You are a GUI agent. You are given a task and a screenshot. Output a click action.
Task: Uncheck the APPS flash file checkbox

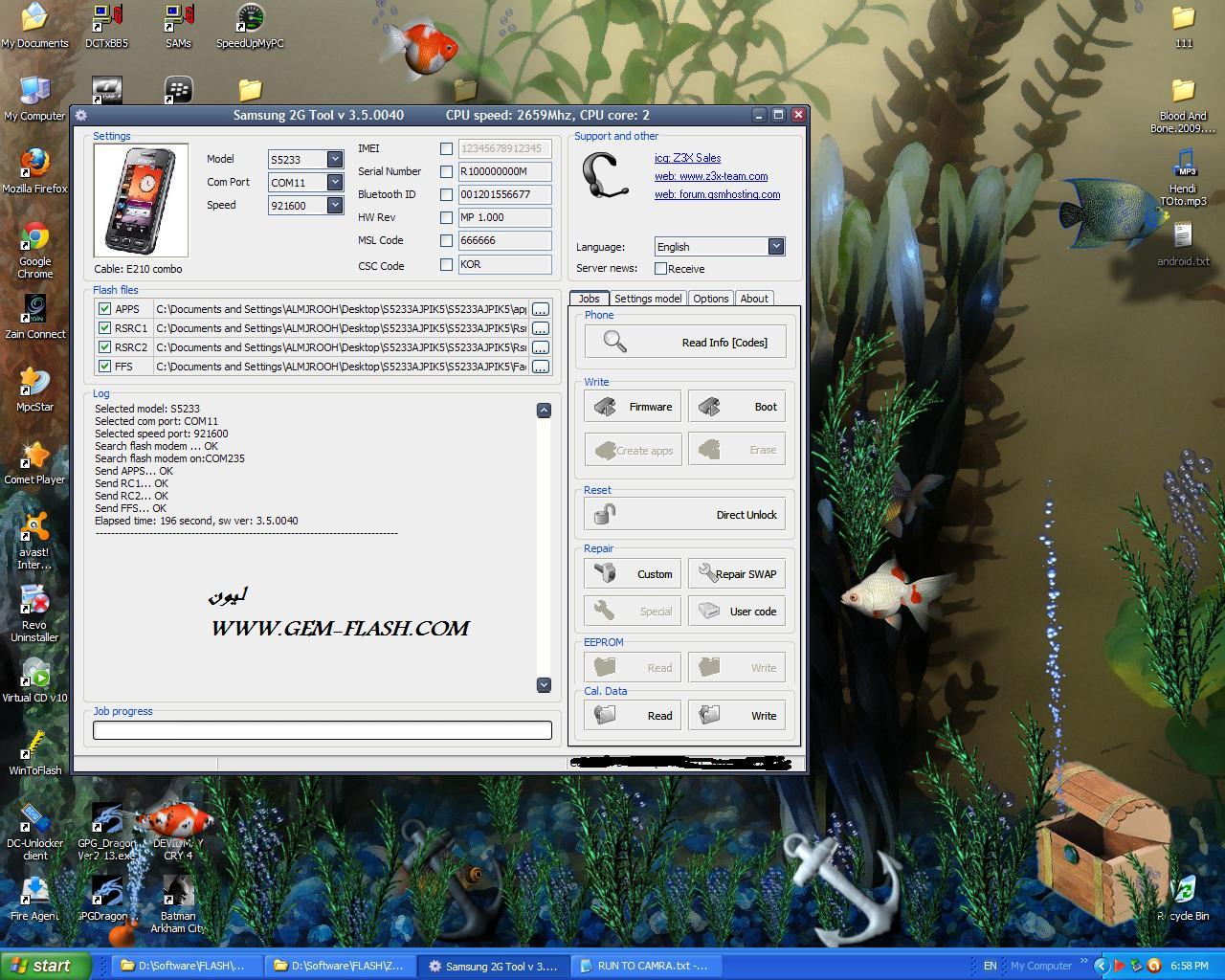(x=104, y=309)
